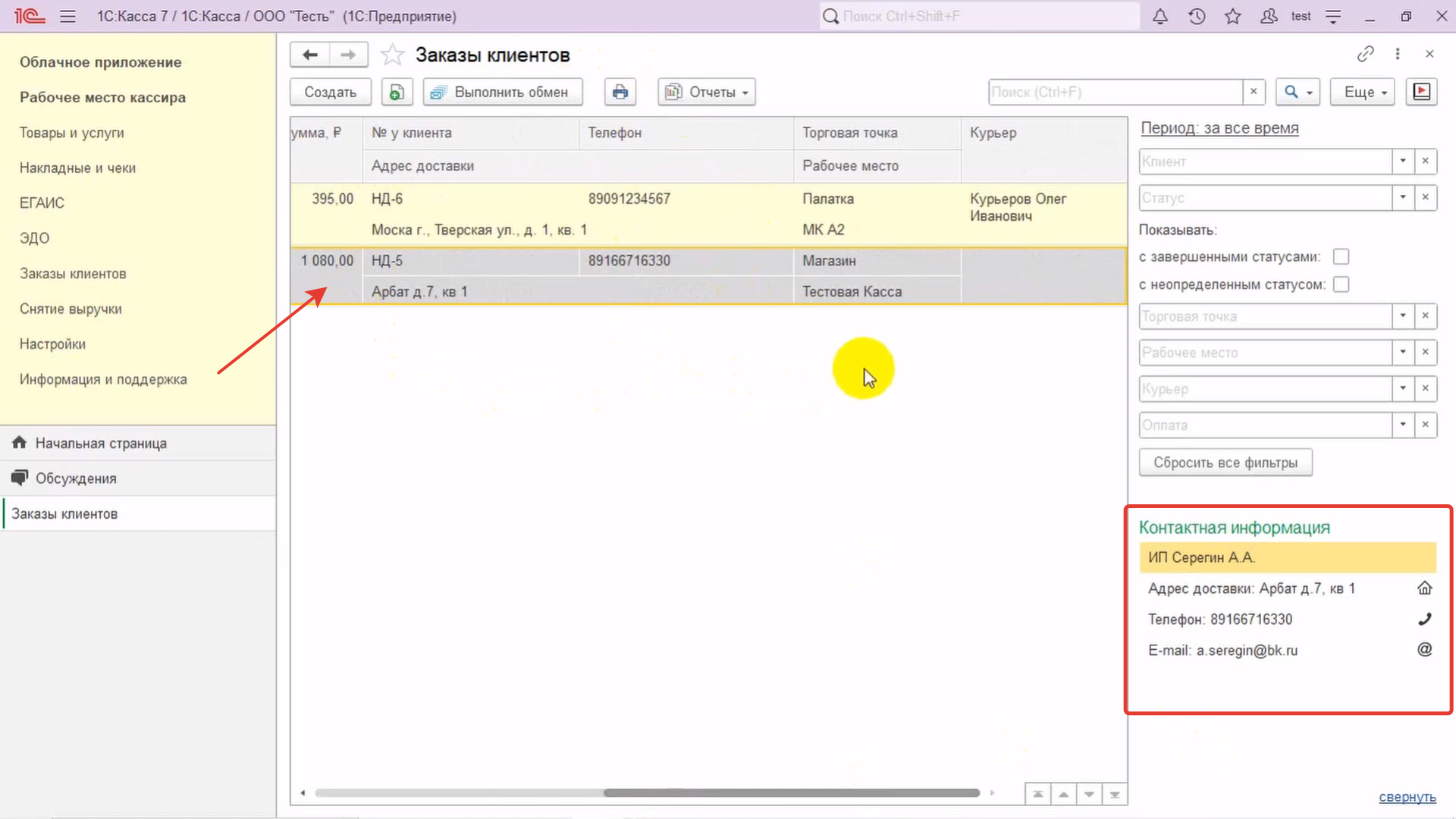Click the get link chain icon
Viewport: 1456px width, 819px height.
pos(1365,54)
